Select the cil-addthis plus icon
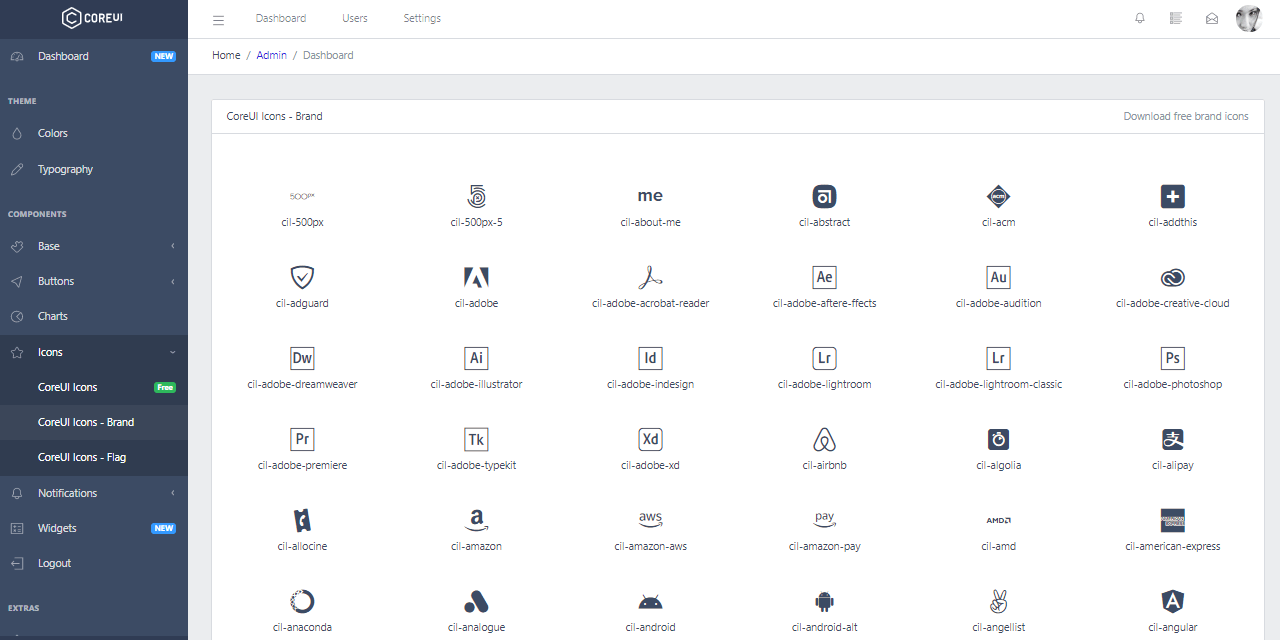Screen dimensions: 1280x640 pyautogui.click(x=1172, y=196)
